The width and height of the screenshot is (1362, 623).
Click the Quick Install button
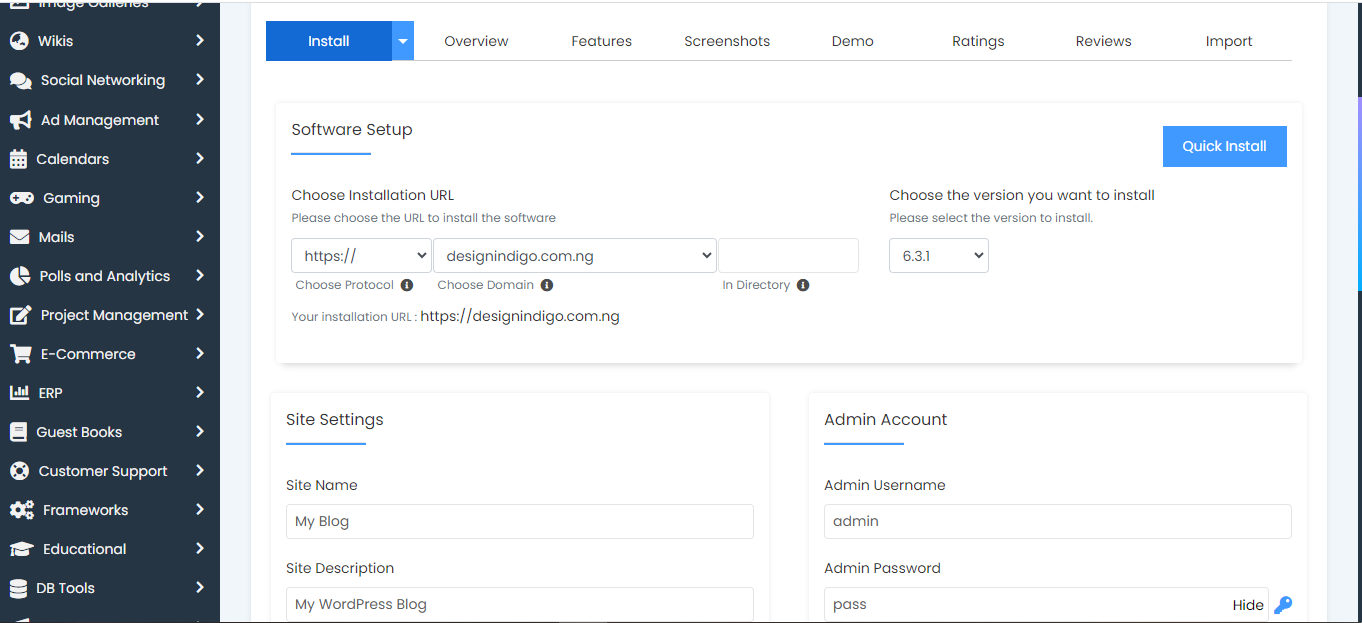[x=1224, y=146]
